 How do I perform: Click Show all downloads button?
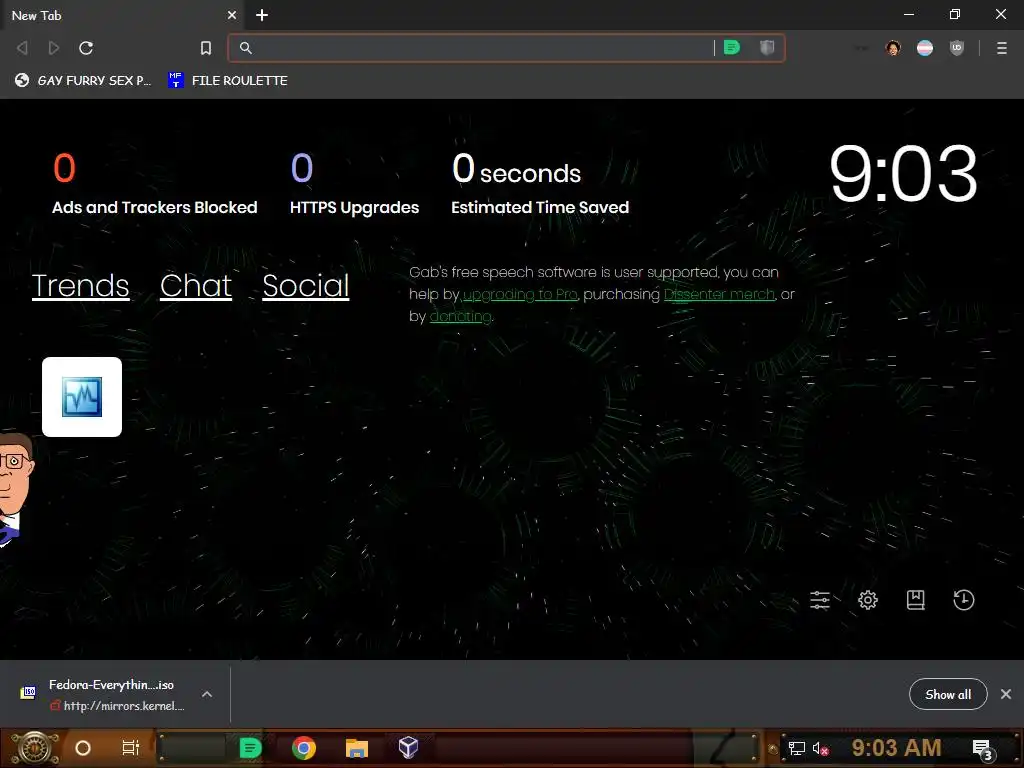(948, 694)
